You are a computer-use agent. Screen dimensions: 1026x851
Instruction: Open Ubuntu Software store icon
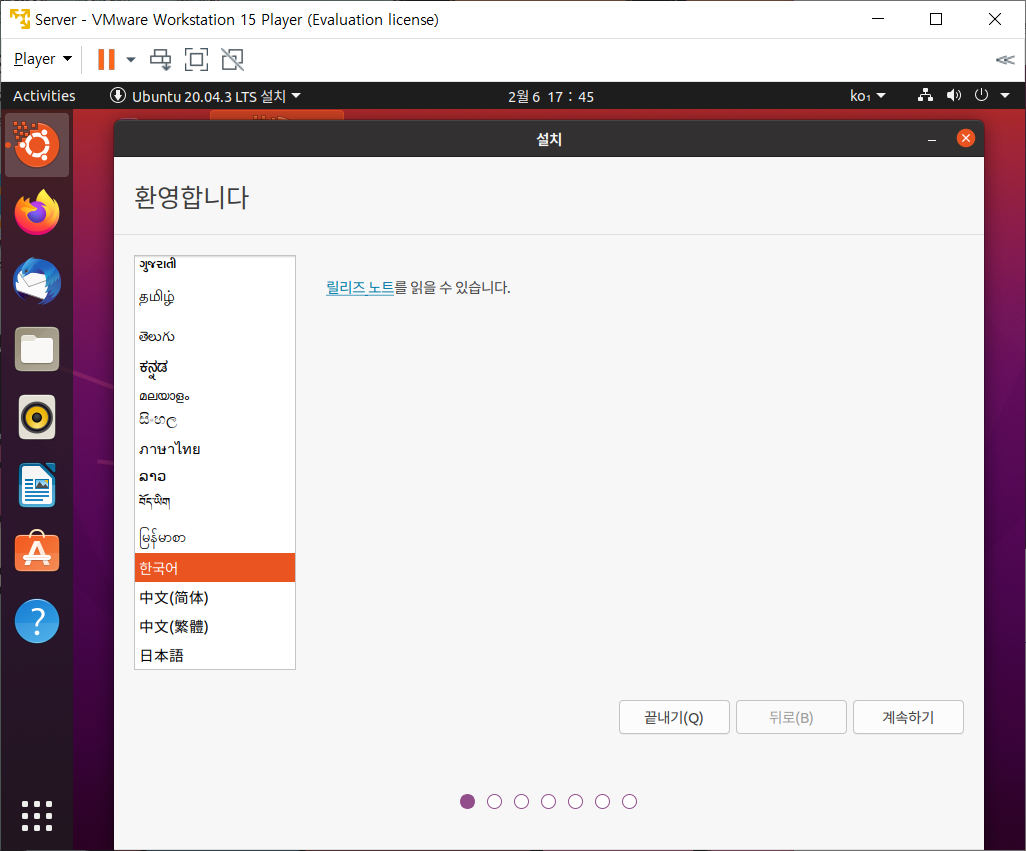(37, 553)
